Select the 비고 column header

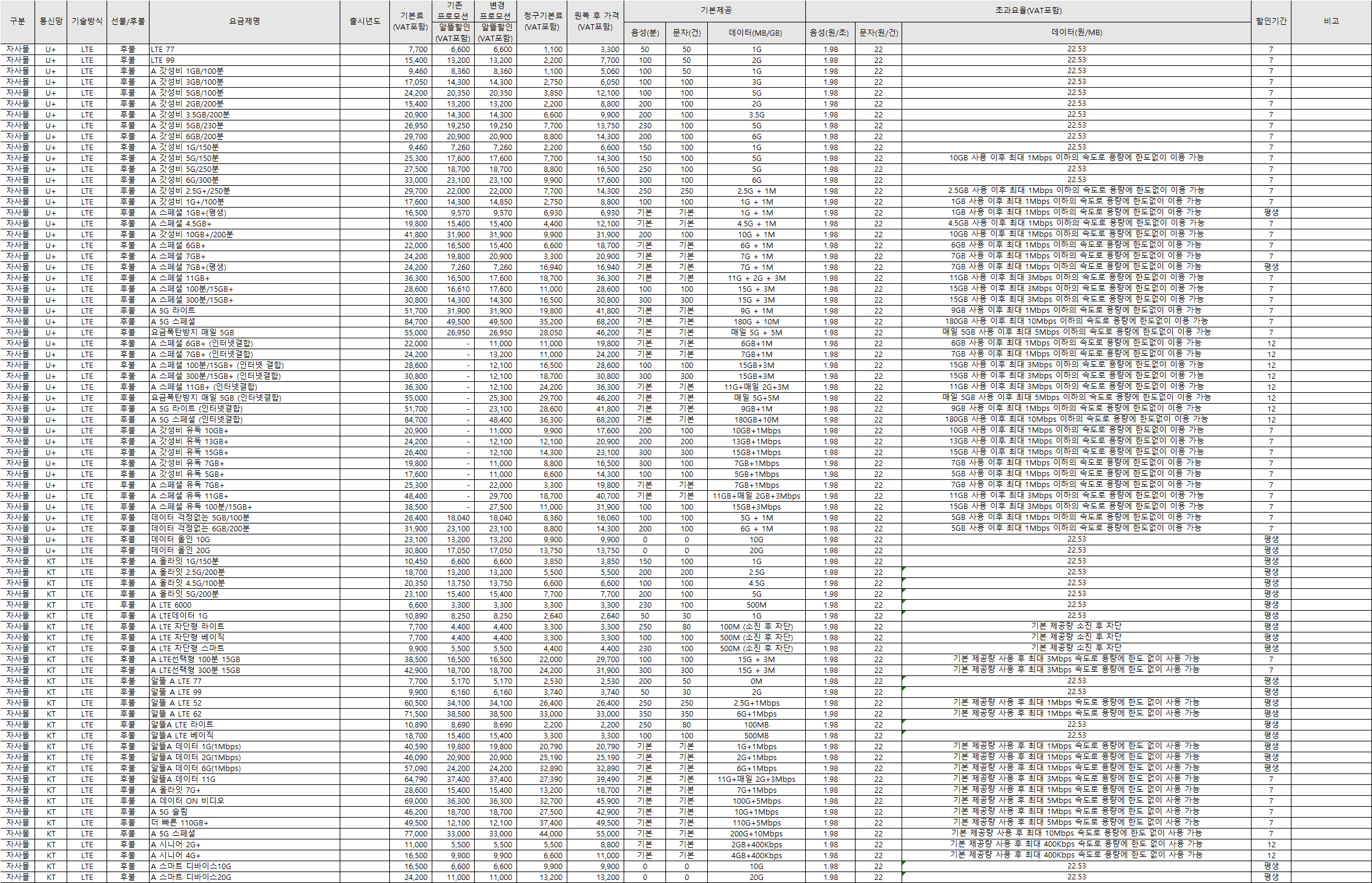coord(1331,22)
